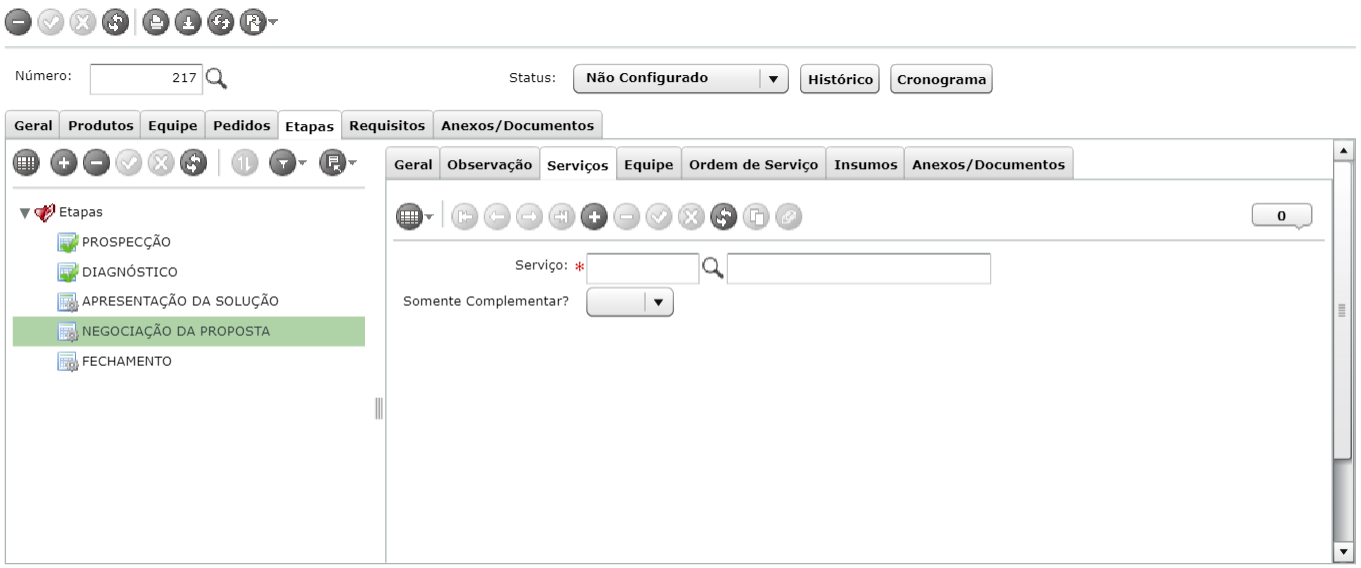Select the FECHAMENTO stage
Image resolution: width=1361 pixels, height=568 pixels.
point(126,361)
